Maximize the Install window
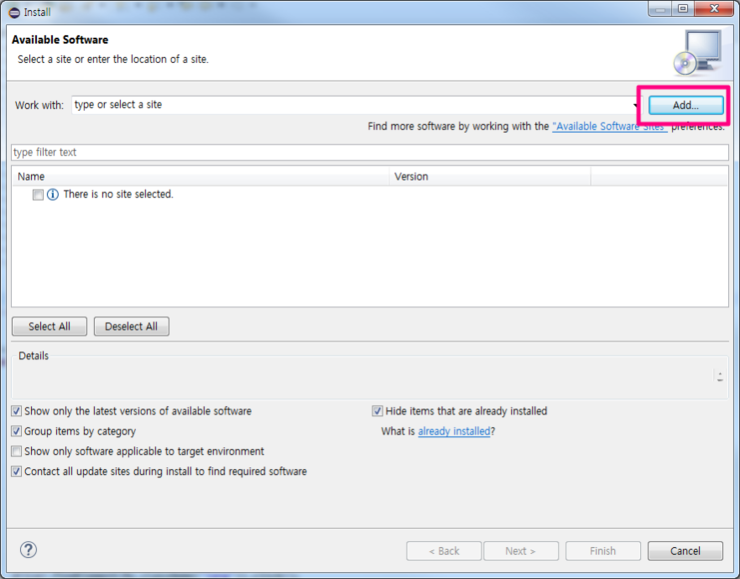 pos(683,9)
